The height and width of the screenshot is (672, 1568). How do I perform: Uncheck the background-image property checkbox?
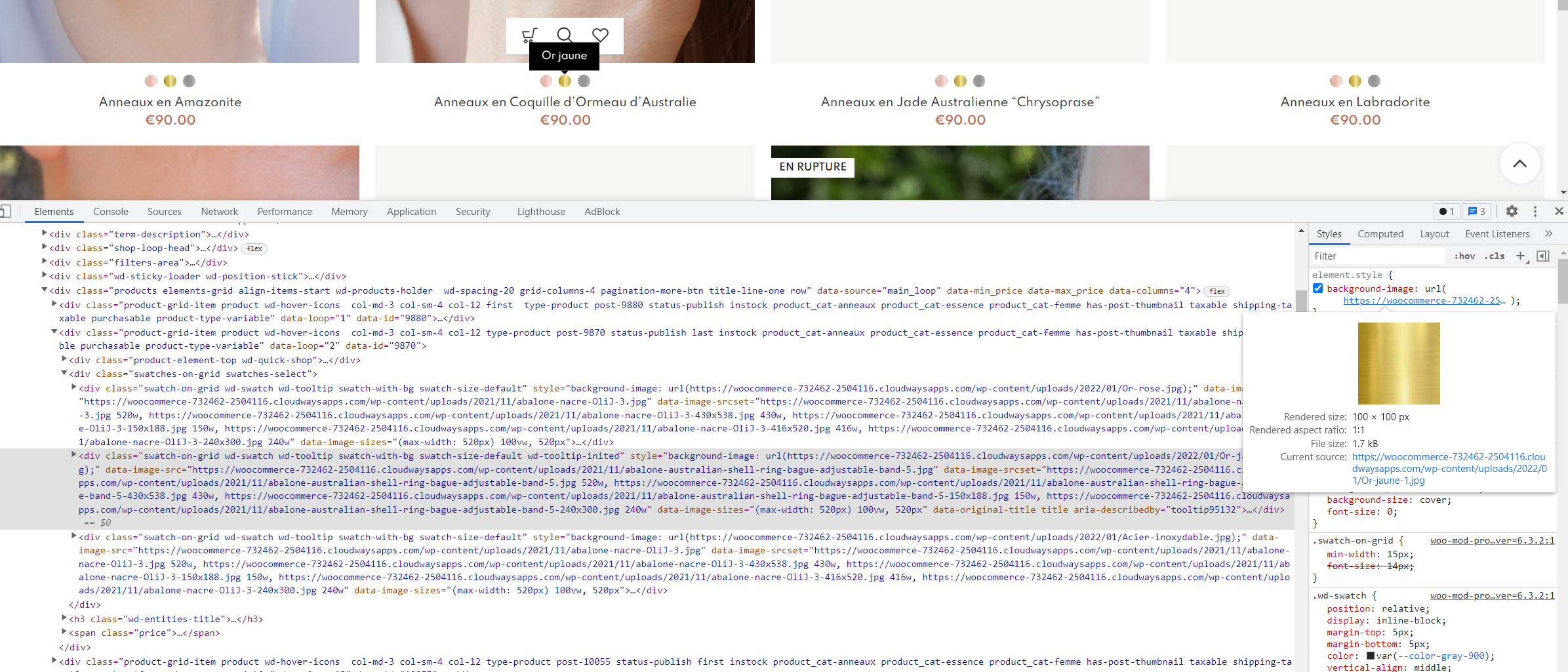[1318, 288]
